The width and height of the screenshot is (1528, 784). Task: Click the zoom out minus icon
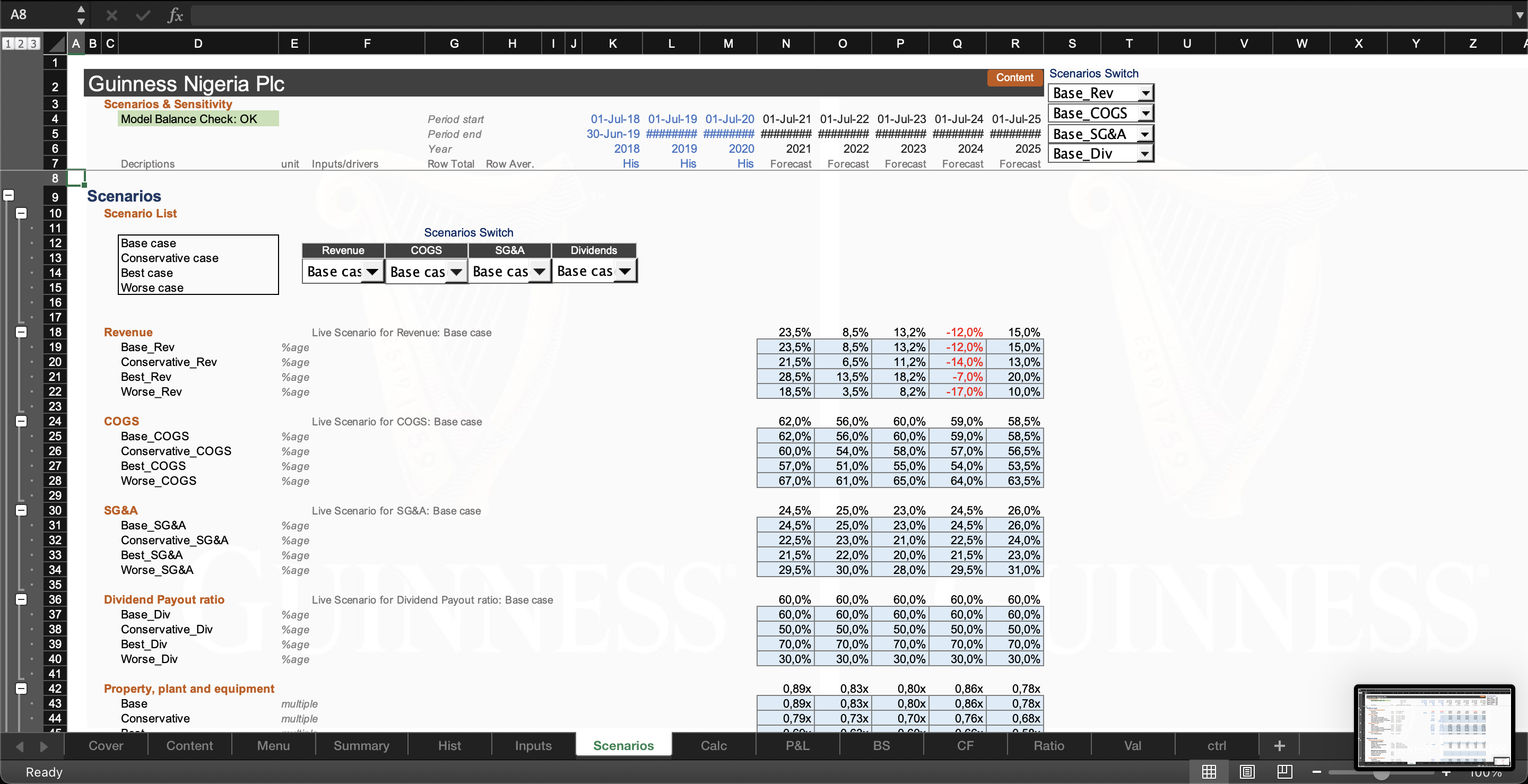coord(1317,772)
